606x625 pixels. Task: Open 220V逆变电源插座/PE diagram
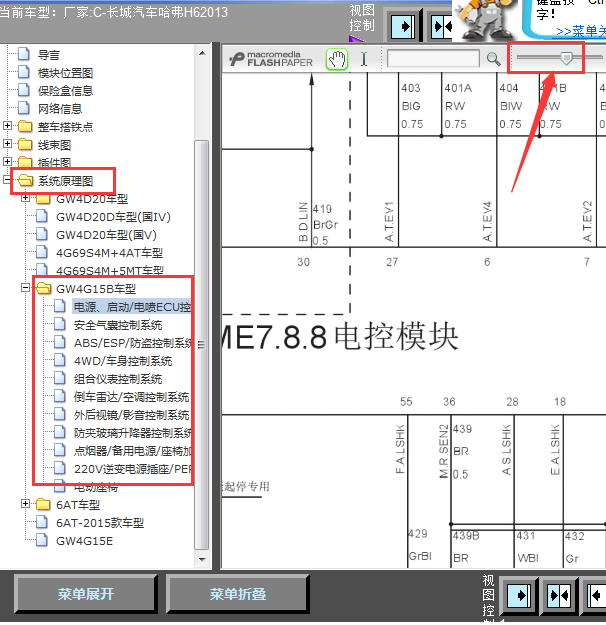132,469
